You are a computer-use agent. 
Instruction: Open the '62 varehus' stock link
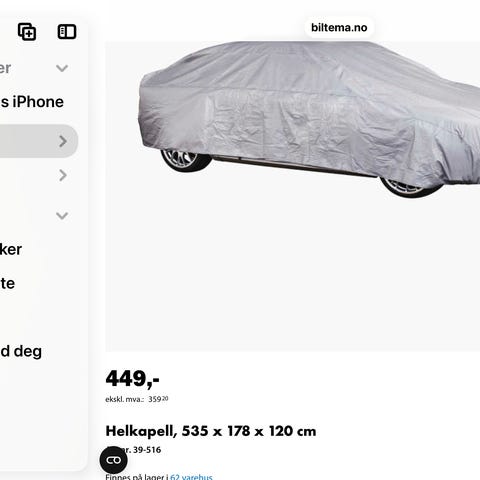pos(191,477)
